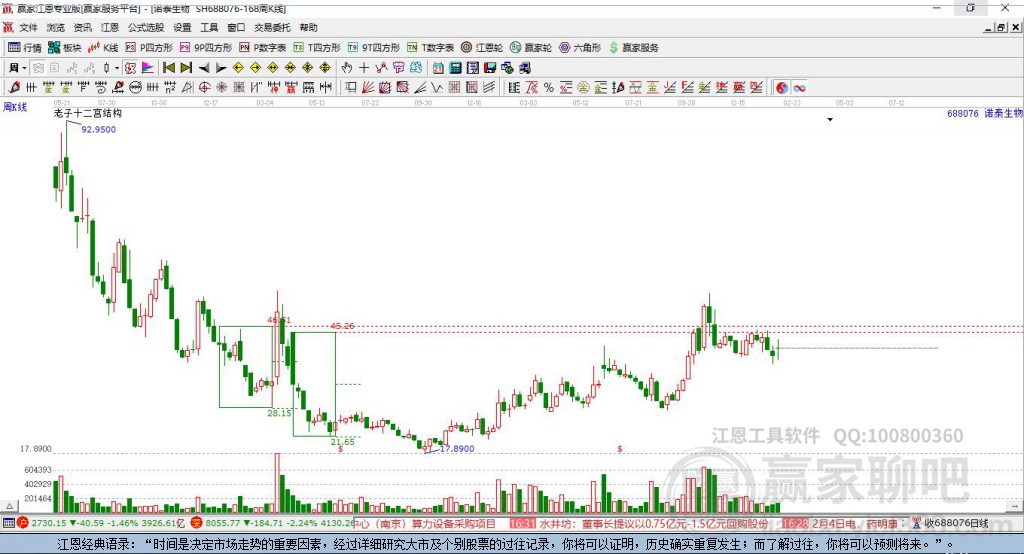This screenshot has height=554, width=1024.
Task: Click the 周K线 chart label
Action: 15,107
